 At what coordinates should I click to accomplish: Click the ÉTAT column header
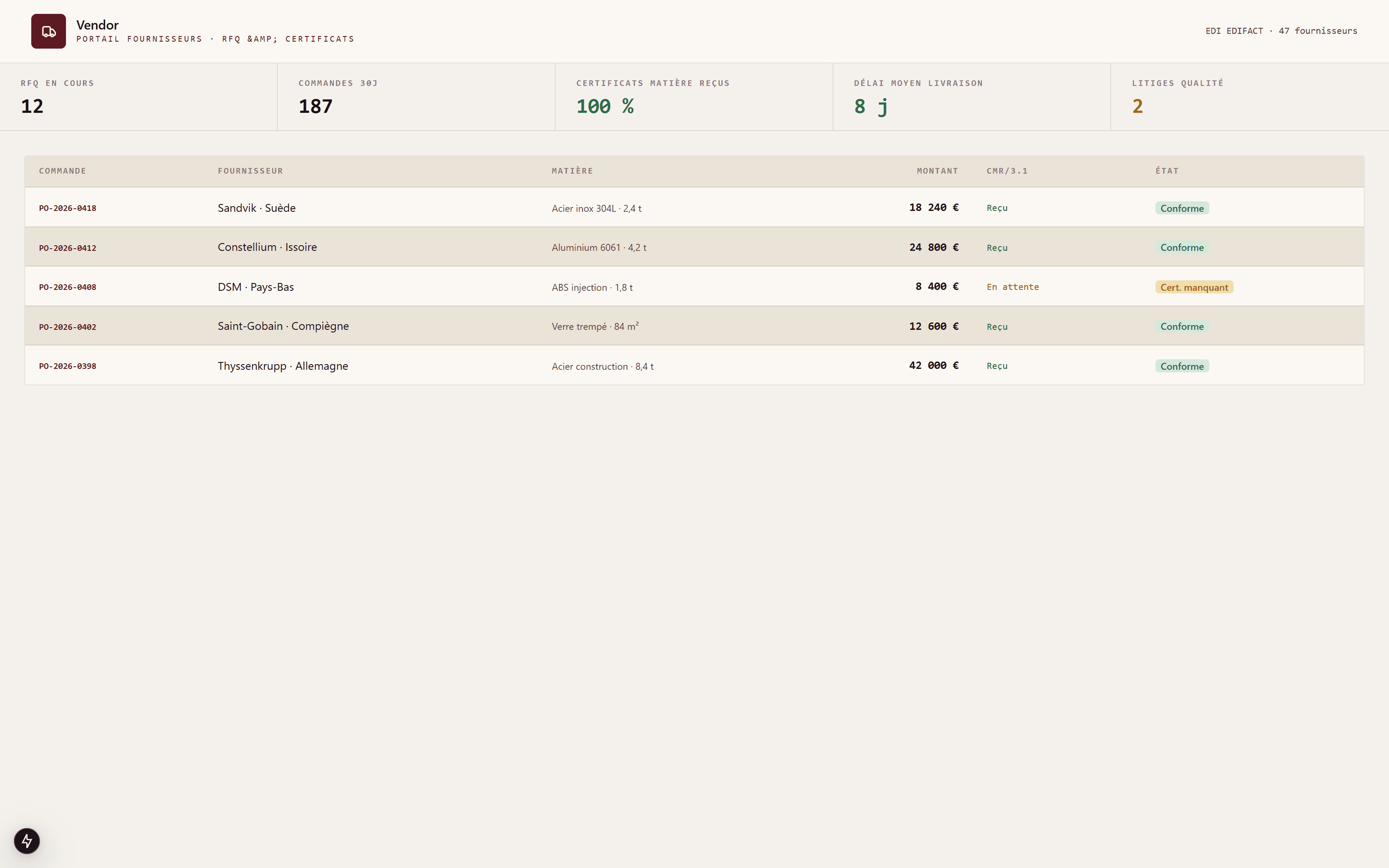click(x=1167, y=171)
